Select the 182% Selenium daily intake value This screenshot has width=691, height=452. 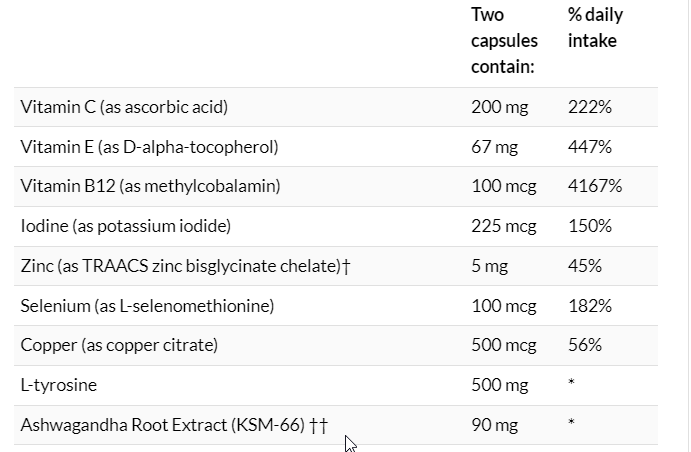click(x=589, y=305)
